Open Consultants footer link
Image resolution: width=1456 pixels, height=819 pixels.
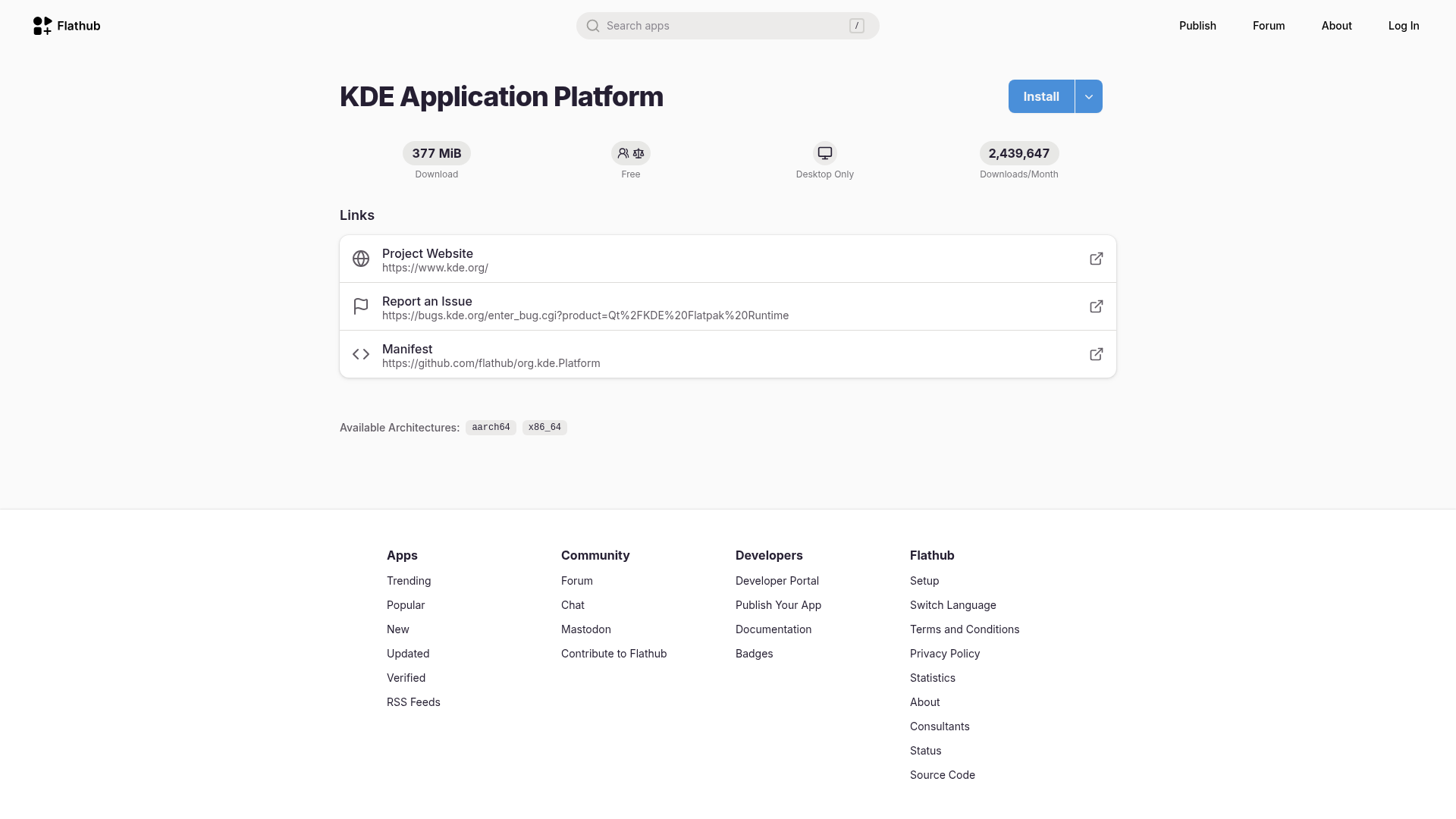coord(940,726)
